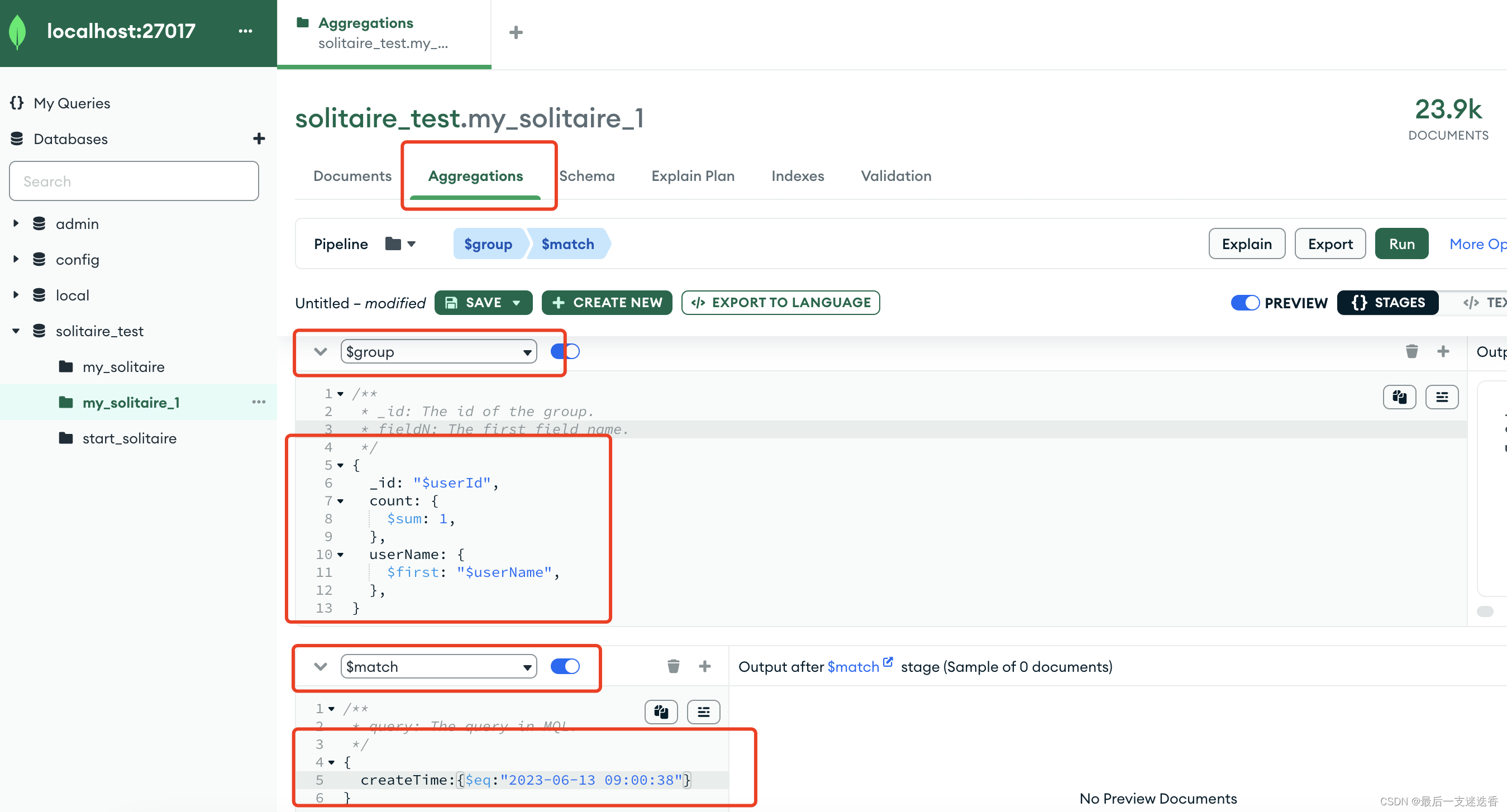
Task: Click the Databases heading in the sidebar
Action: coord(70,138)
